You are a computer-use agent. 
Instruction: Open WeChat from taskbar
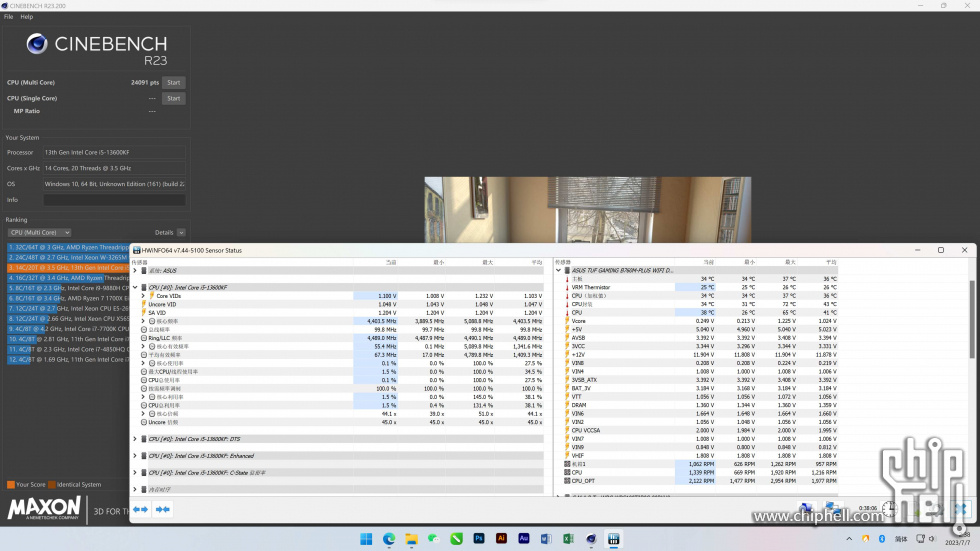click(x=434, y=539)
